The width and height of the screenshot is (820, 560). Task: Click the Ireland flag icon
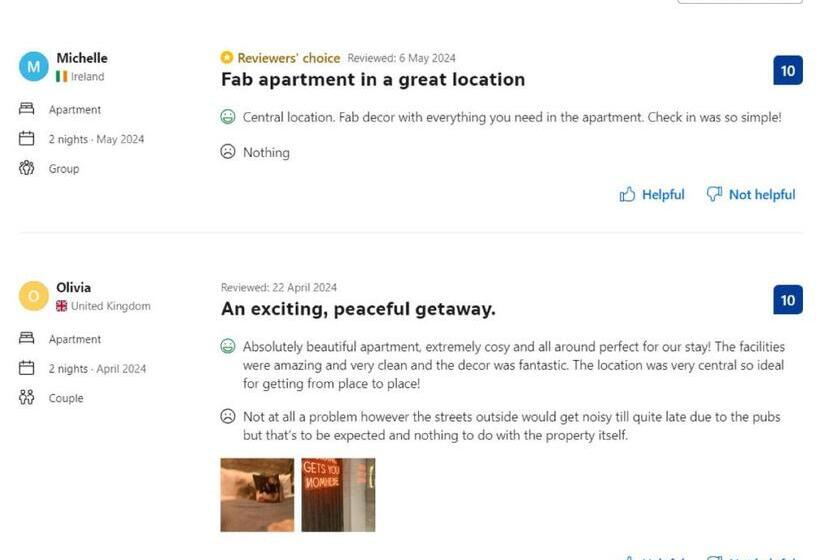click(x=62, y=77)
